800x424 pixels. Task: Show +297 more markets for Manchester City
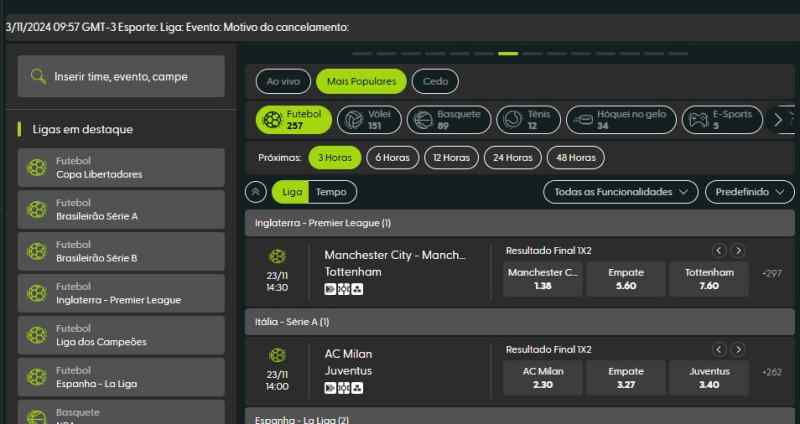(x=772, y=274)
